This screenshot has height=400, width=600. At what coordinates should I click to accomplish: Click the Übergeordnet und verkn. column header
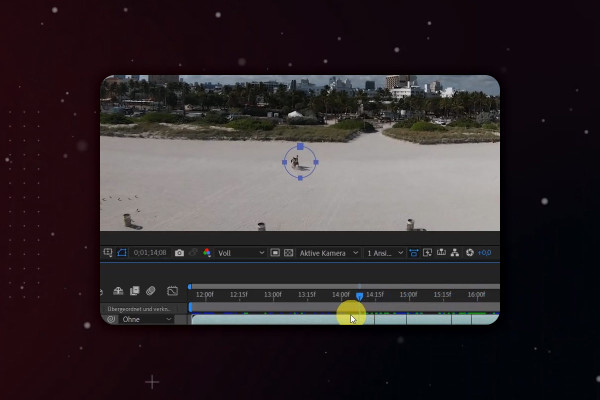[x=139, y=309]
